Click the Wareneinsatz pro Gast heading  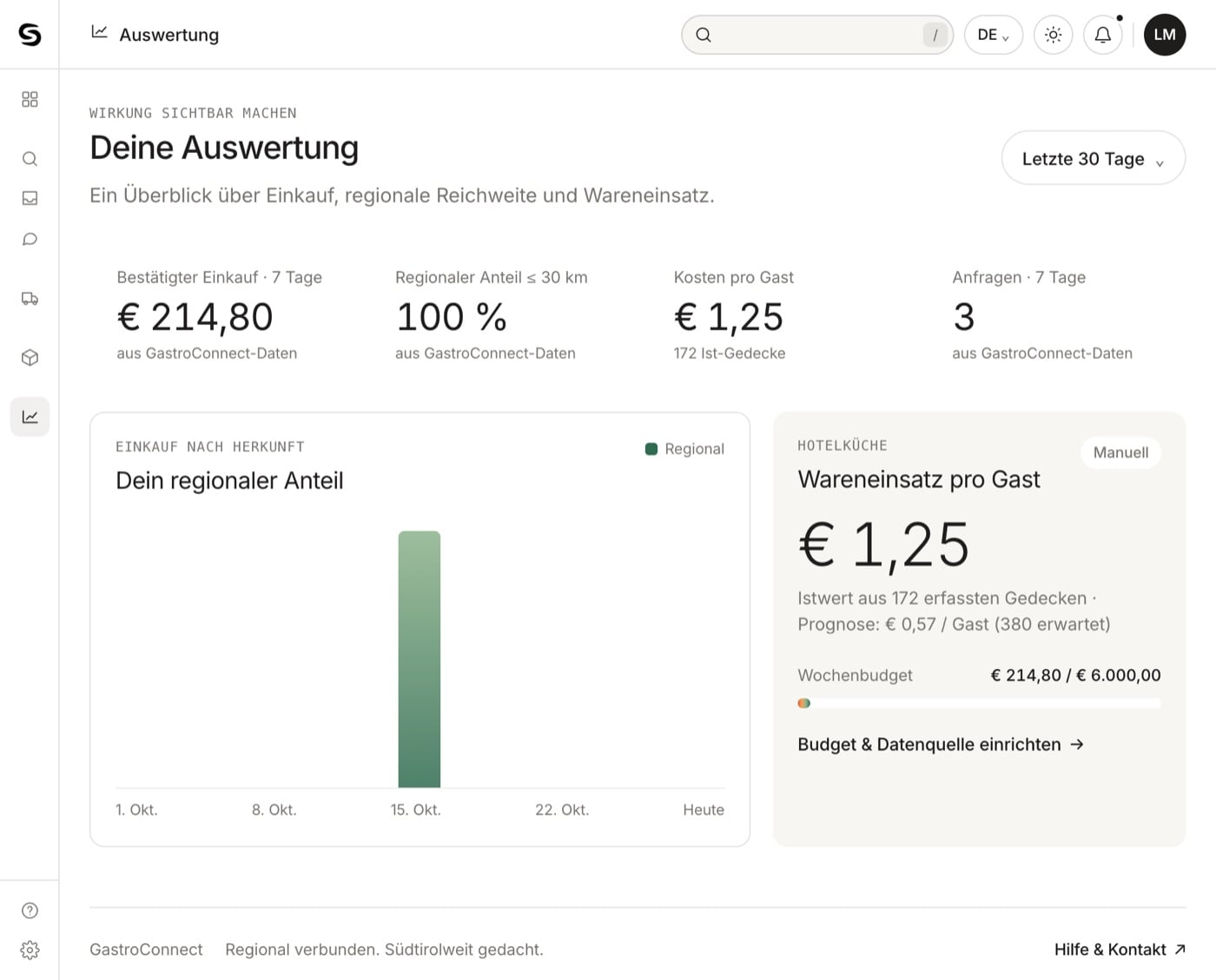919,480
